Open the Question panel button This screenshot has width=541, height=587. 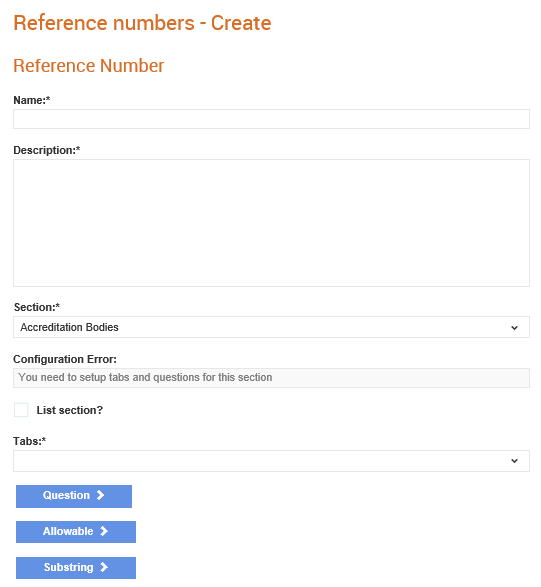[x=74, y=496]
